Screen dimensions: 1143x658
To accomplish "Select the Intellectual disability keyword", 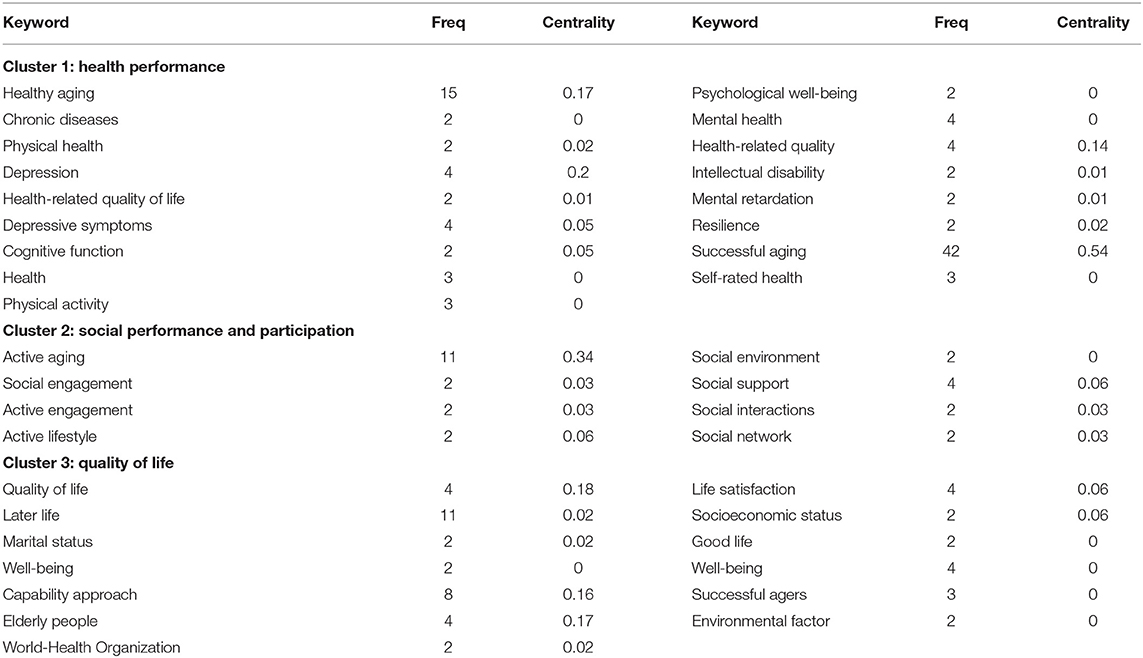I will [x=757, y=173].
